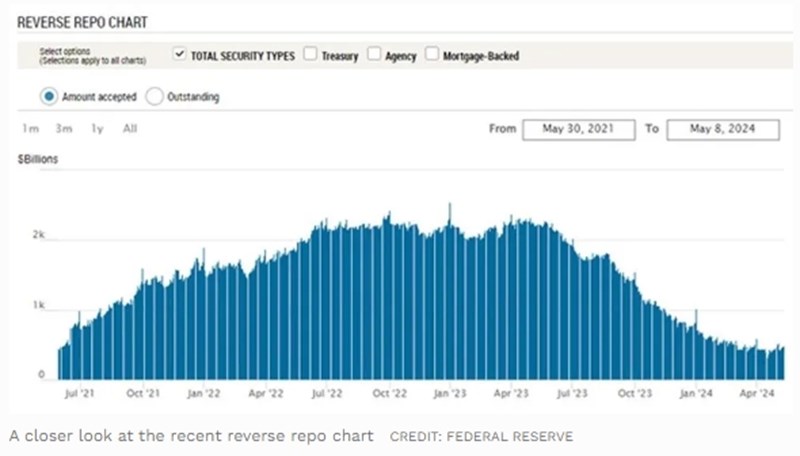Click the Oct '21 x-axis label
800x456 pixels.
[142, 395]
